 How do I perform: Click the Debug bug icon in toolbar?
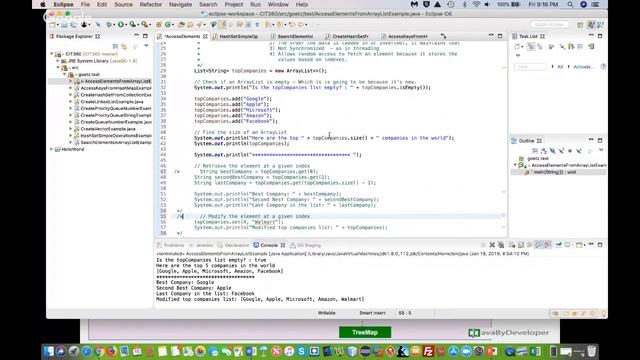tap(109, 24)
